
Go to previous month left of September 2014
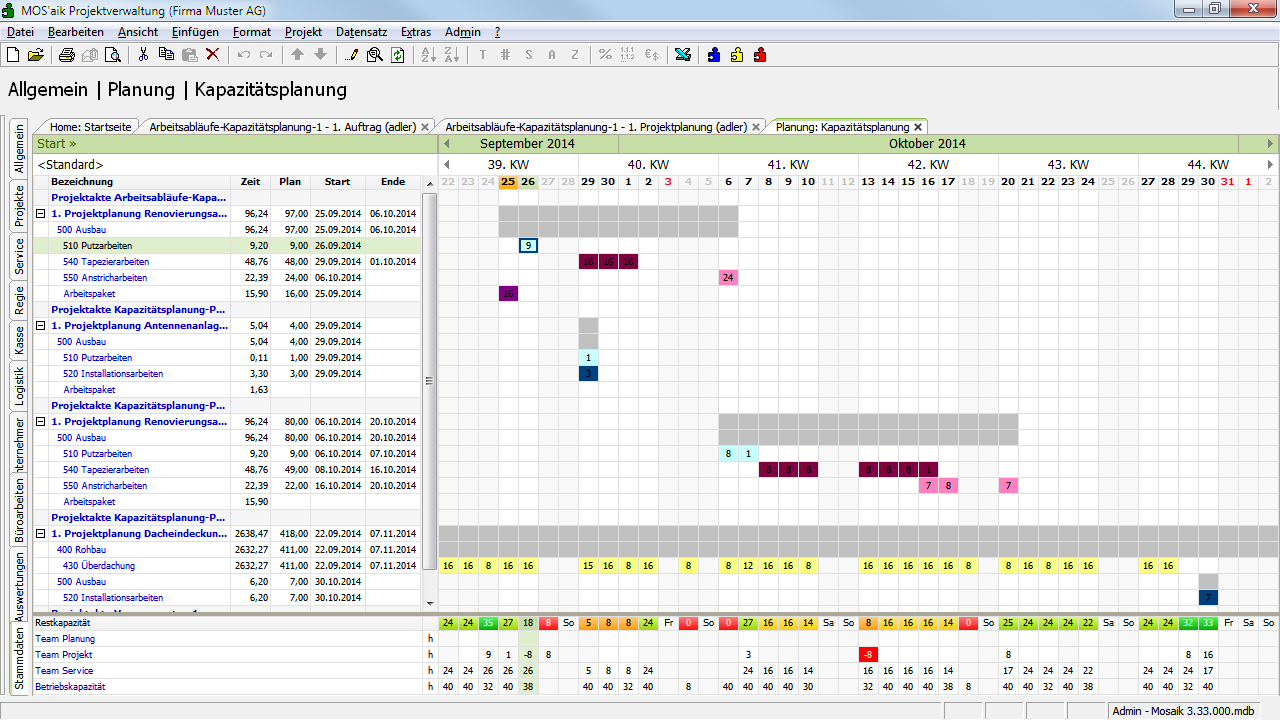click(447, 144)
